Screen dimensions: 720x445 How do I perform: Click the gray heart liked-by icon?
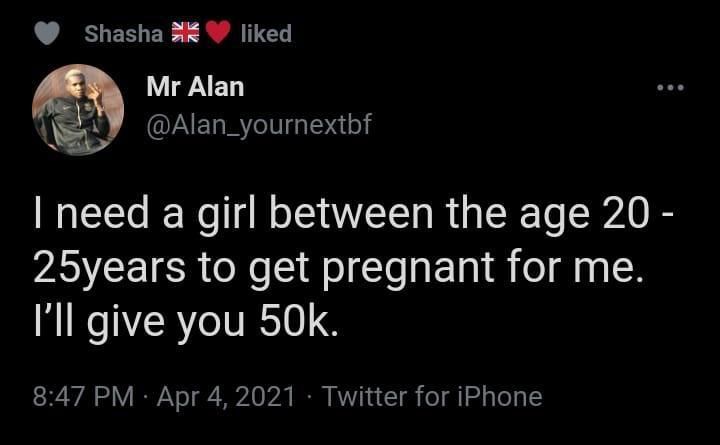48,33
